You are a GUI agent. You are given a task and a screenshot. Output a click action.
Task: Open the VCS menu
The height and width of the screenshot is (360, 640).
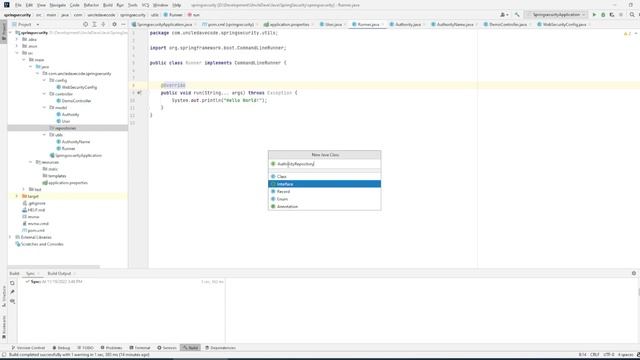(146, 5)
